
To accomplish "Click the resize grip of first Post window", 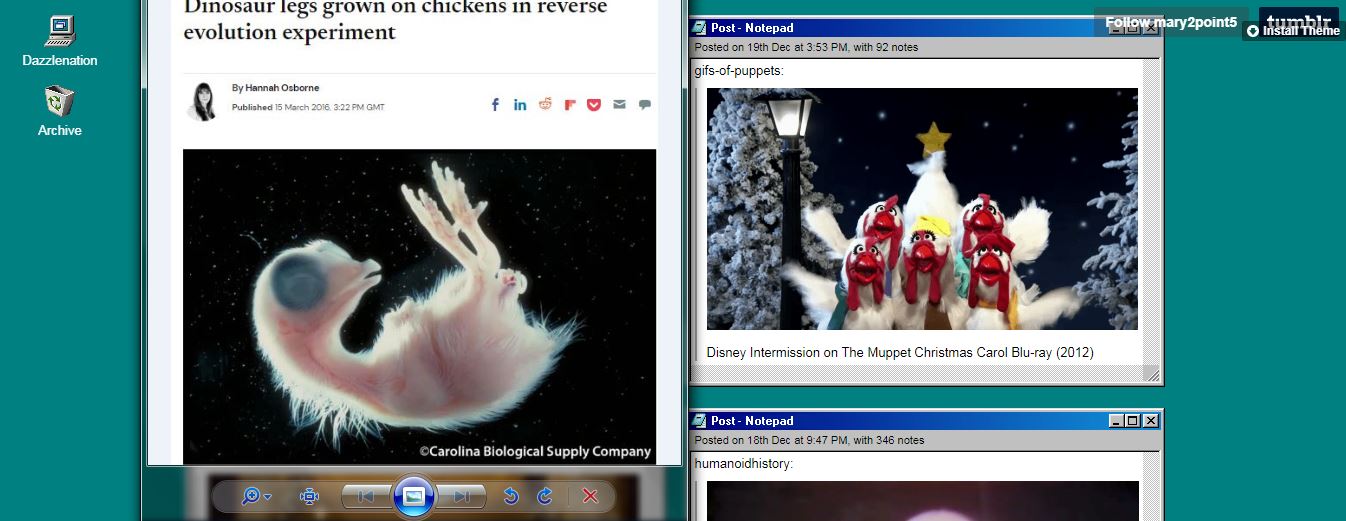I will pyautogui.click(x=1152, y=375).
